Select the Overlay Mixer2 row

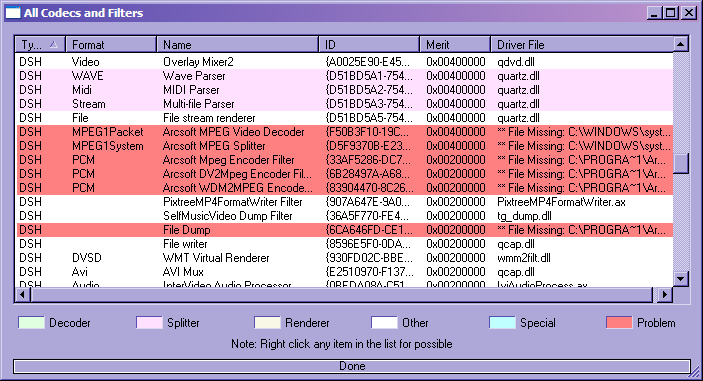345,62
